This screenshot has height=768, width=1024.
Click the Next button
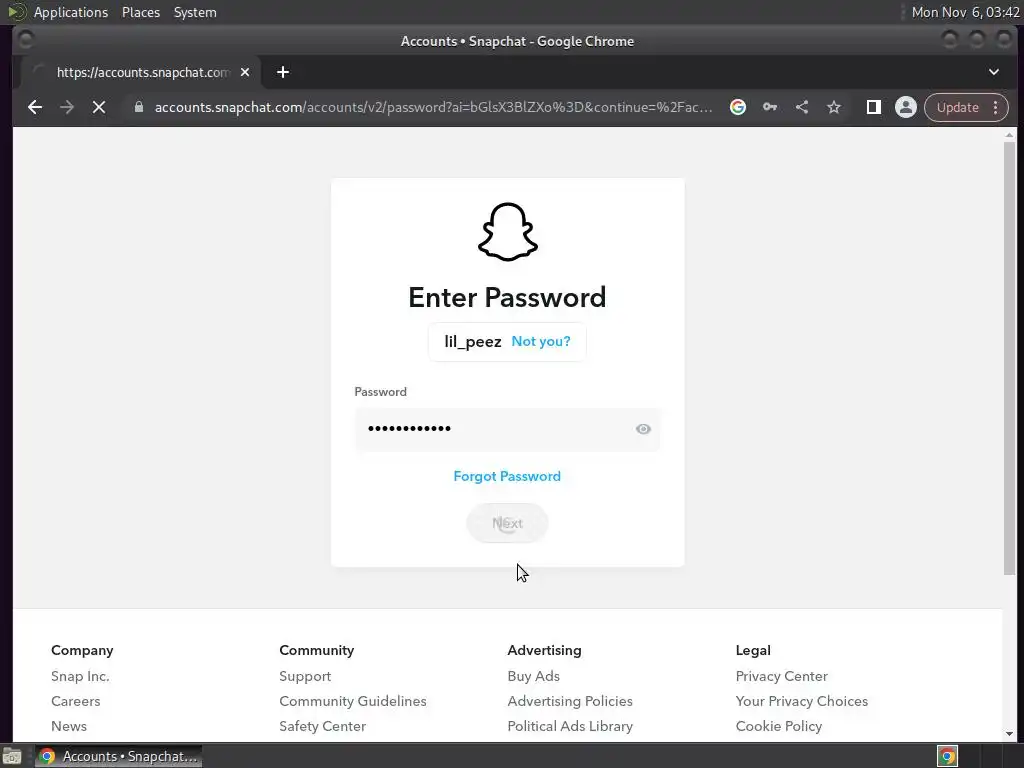click(x=507, y=523)
